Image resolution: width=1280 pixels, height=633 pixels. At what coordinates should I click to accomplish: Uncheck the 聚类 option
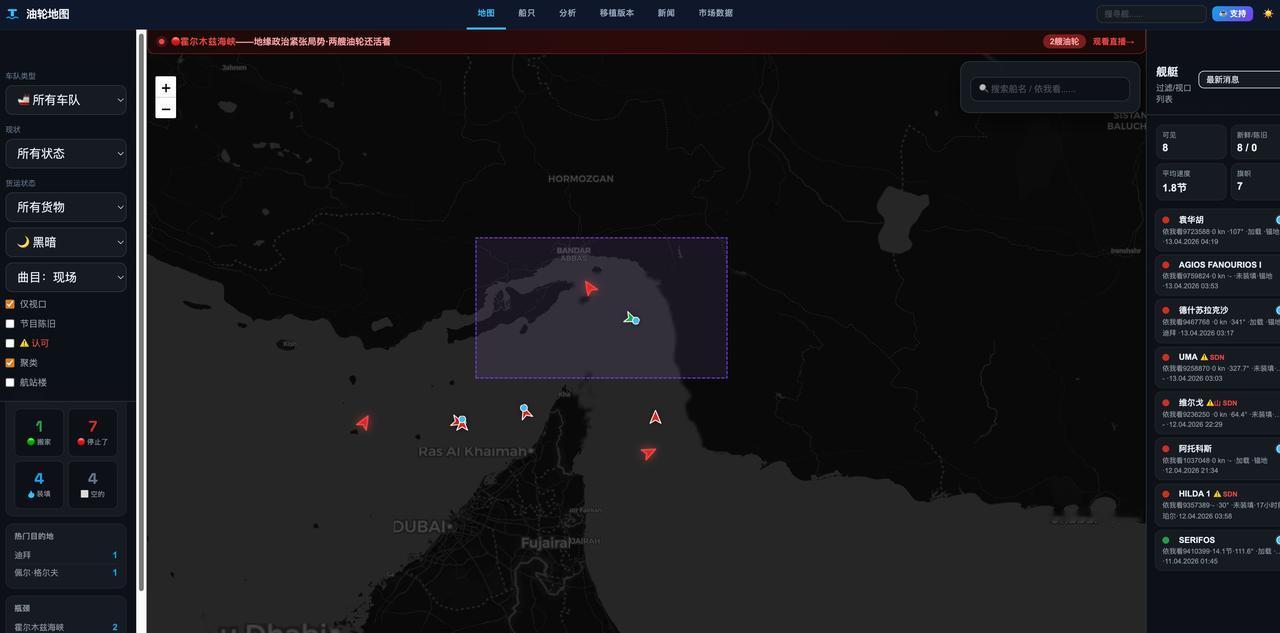pos(9,362)
